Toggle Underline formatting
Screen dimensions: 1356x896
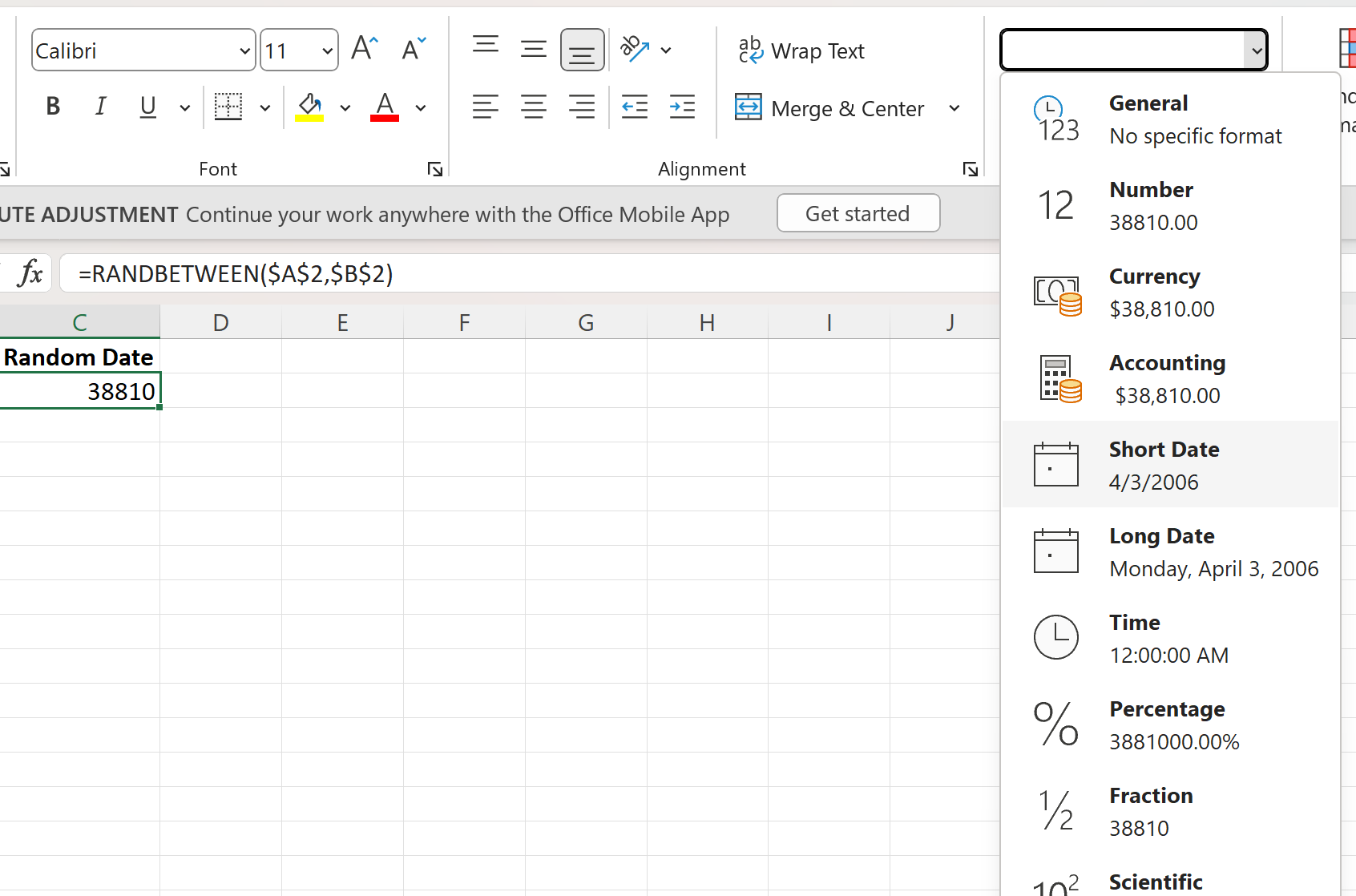tap(148, 107)
